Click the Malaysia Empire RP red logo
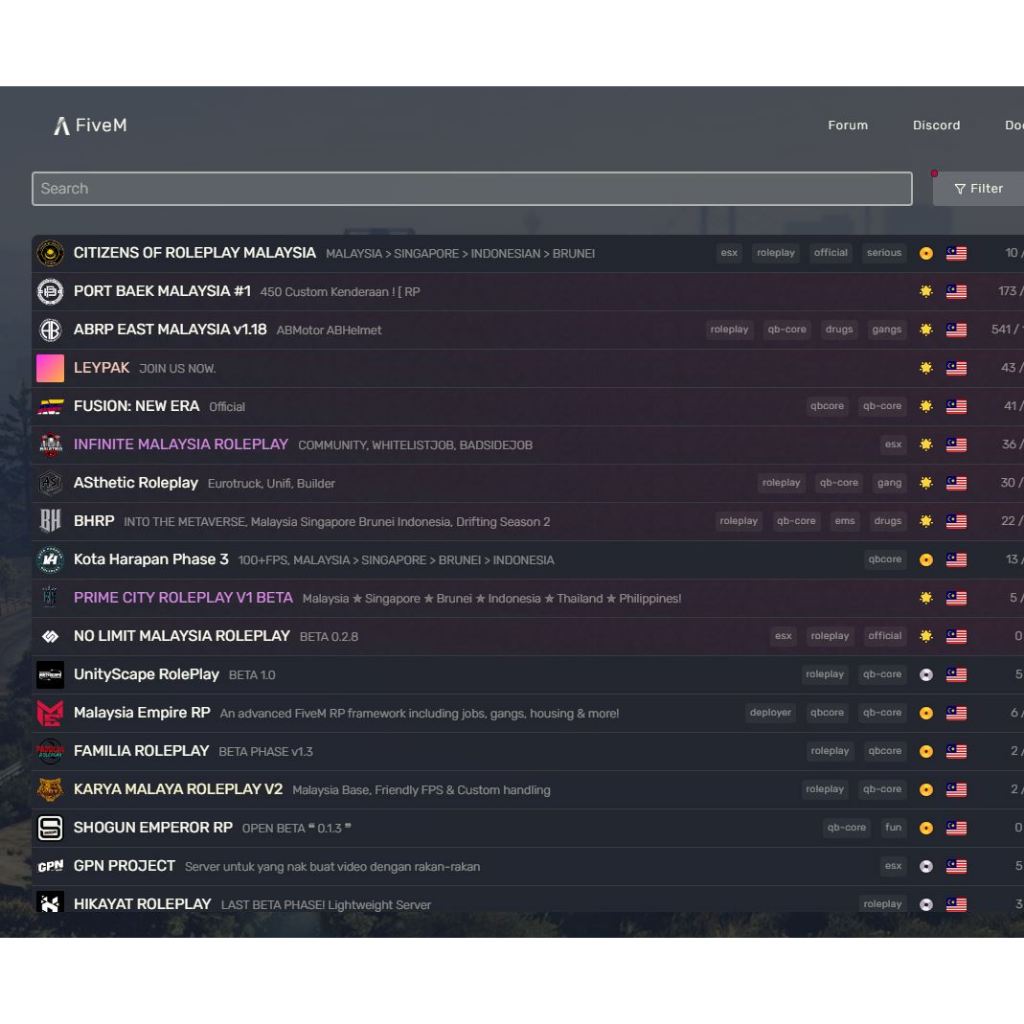This screenshot has height=1024, width=1024. [x=50, y=713]
